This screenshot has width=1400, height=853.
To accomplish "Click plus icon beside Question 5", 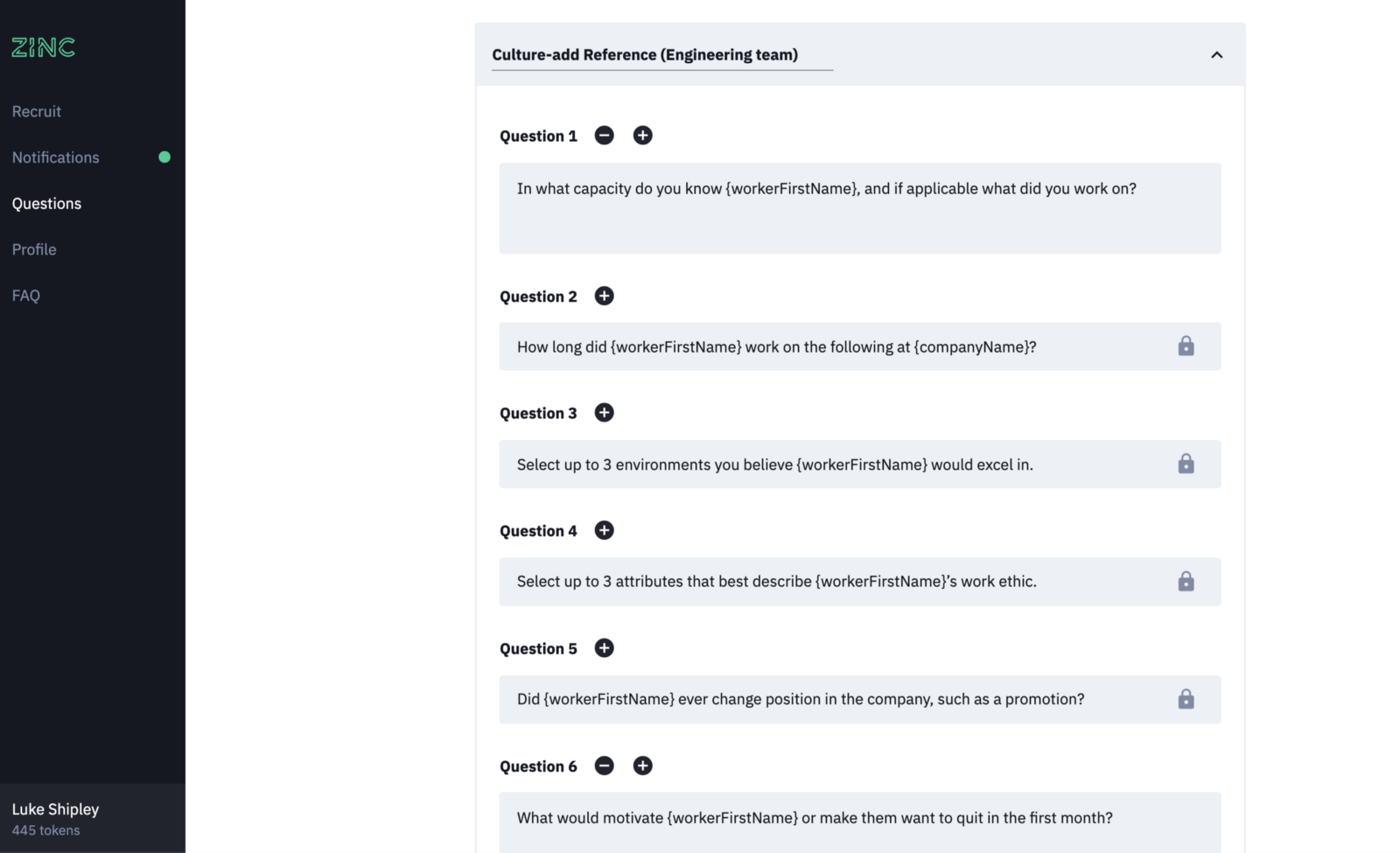I will click(x=604, y=648).
